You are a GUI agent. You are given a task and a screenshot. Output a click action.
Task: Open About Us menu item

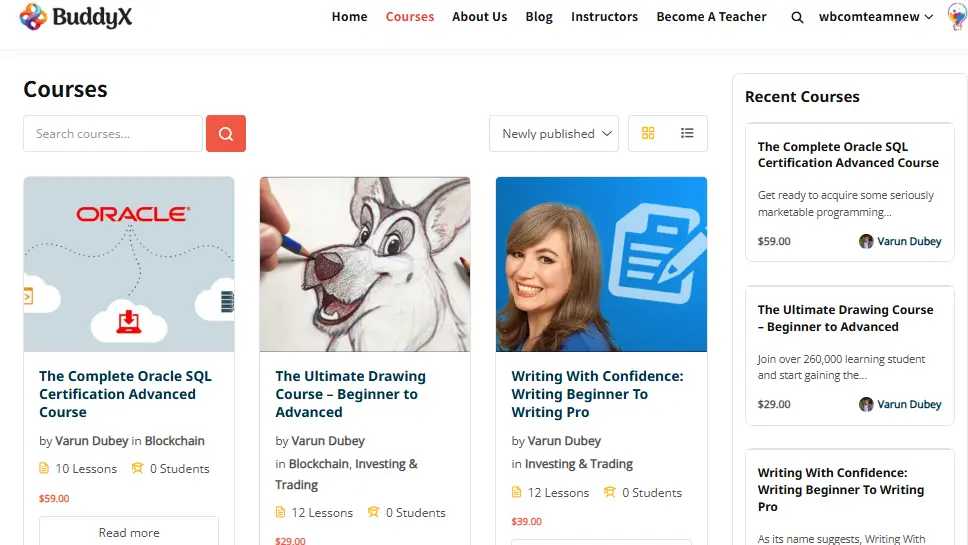coord(480,17)
